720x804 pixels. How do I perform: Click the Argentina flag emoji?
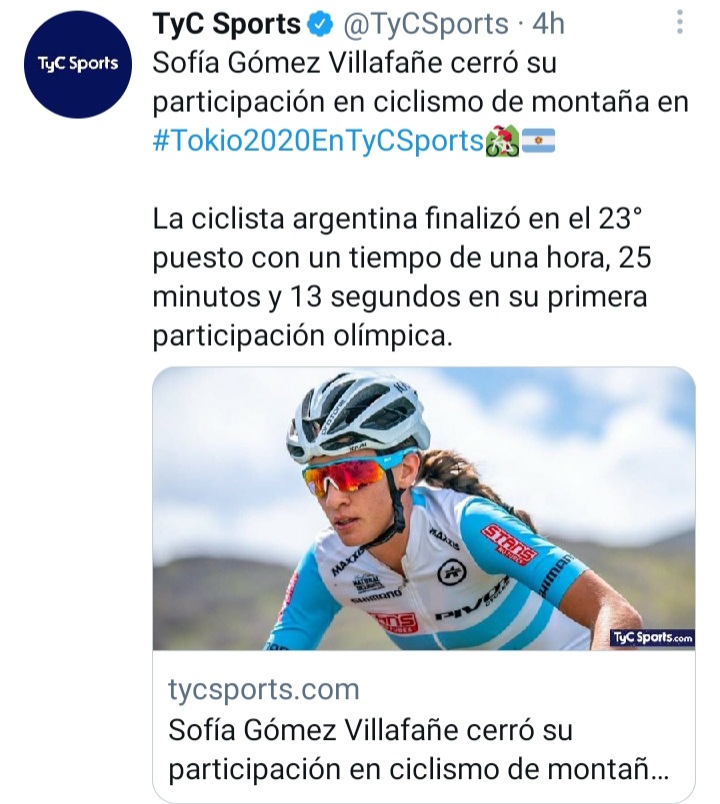(537, 141)
